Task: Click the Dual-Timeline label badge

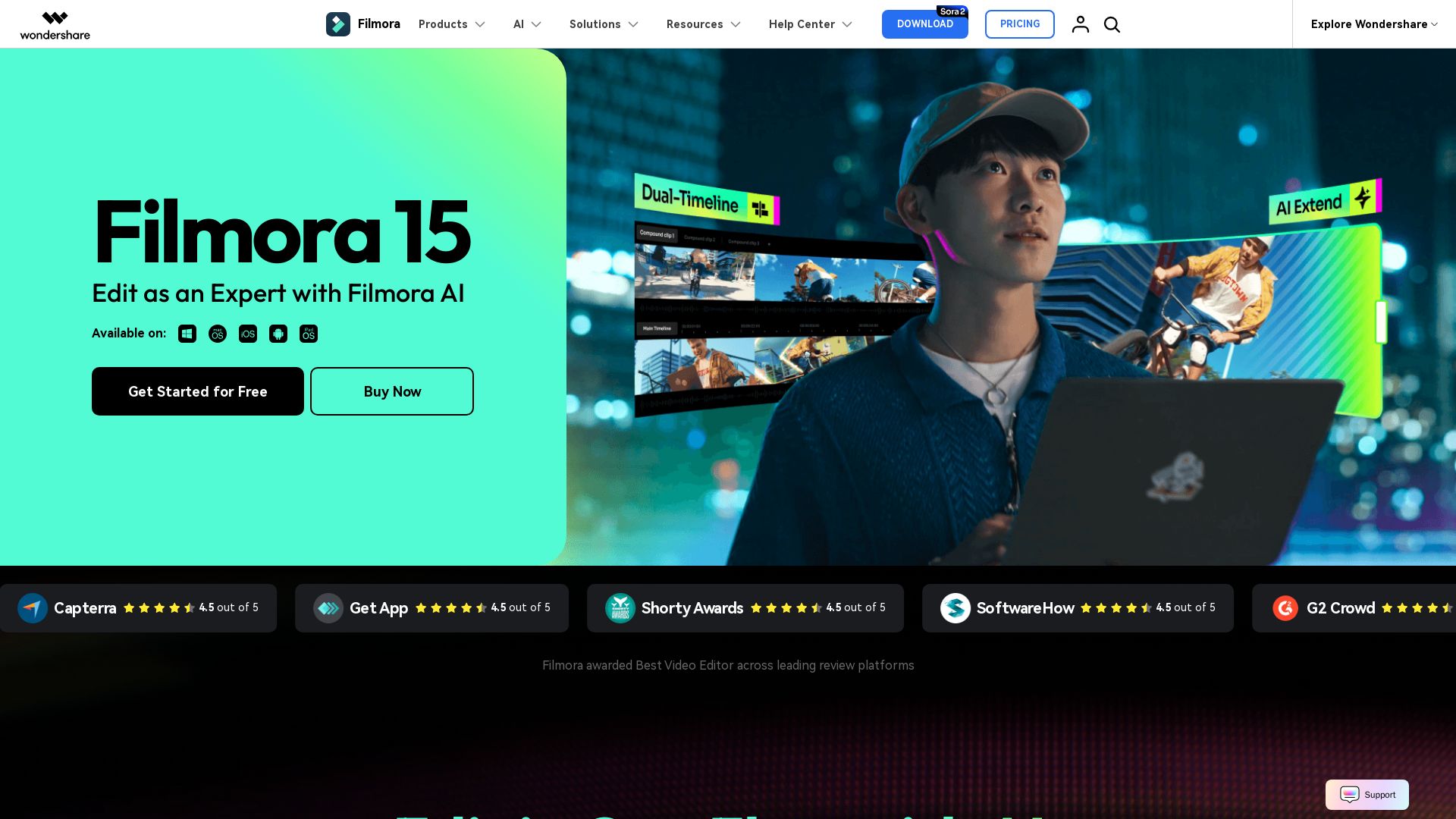Action: click(x=707, y=200)
